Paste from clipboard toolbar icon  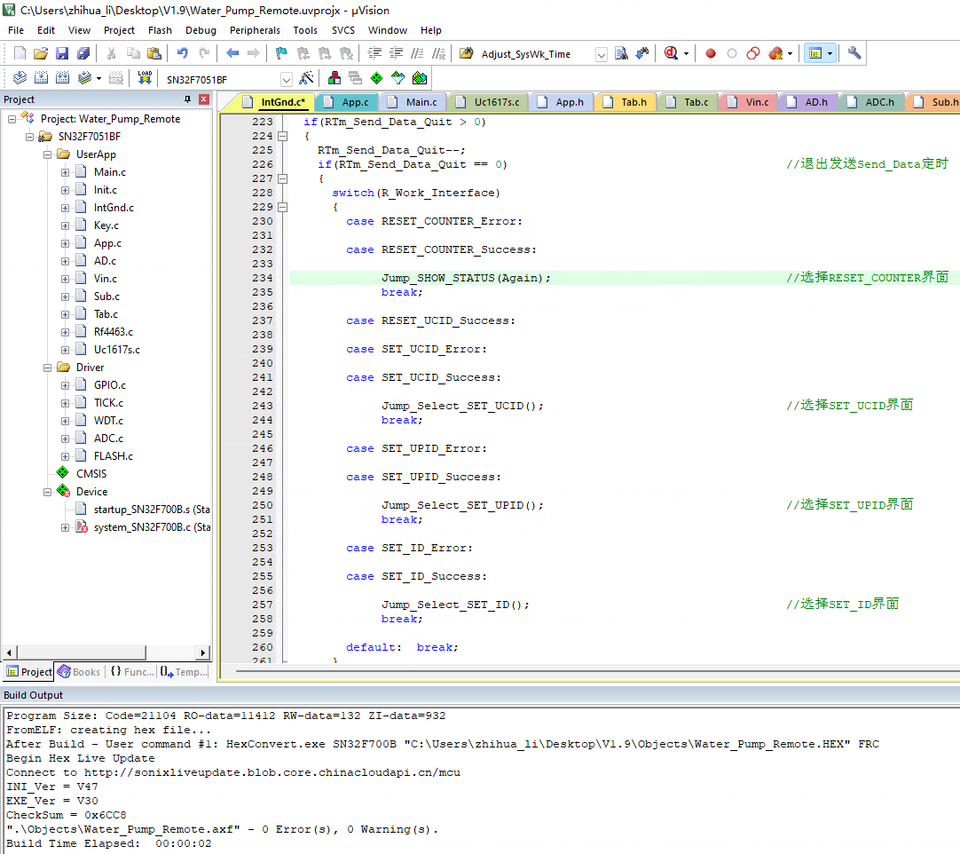pyautogui.click(x=154, y=53)
